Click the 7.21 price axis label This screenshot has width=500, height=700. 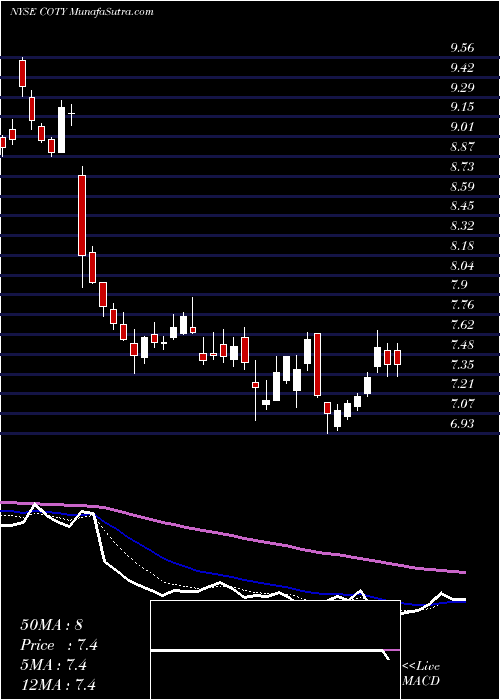point(462,384)
